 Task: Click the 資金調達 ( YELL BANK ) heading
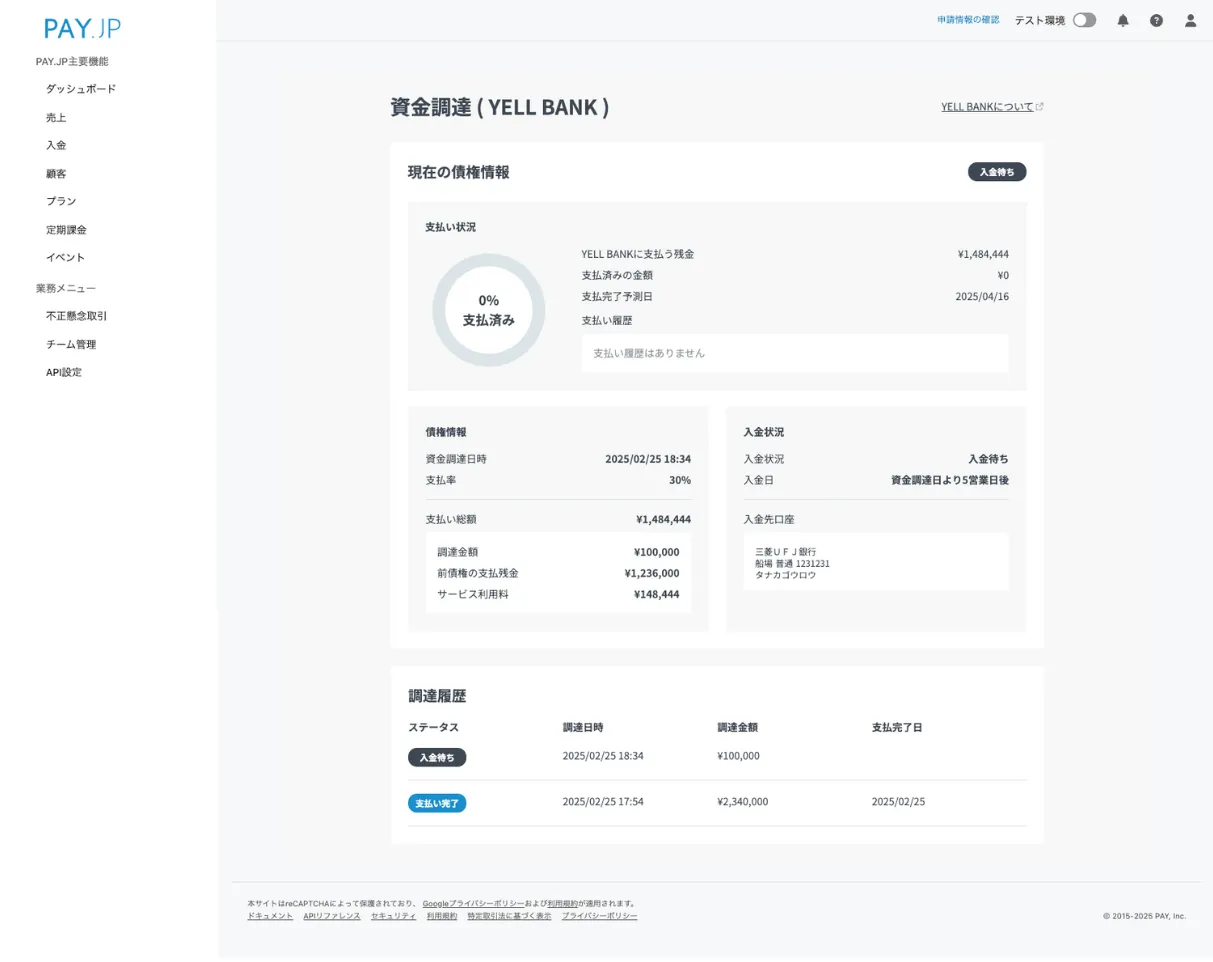499,107
